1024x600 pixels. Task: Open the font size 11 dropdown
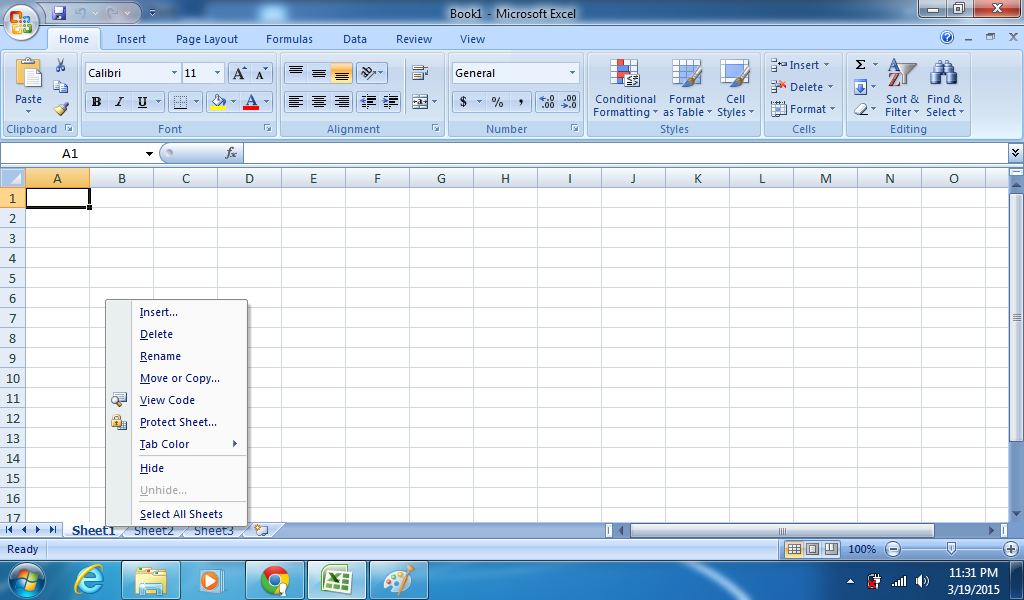pyautogui.click(x=217, y=73)
